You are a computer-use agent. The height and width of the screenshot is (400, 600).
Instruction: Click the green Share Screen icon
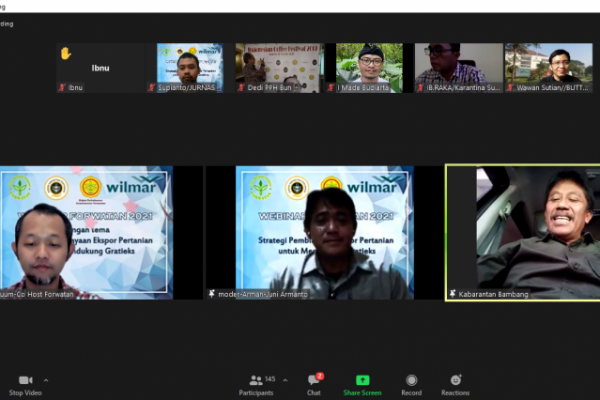(x=362, y=380)
